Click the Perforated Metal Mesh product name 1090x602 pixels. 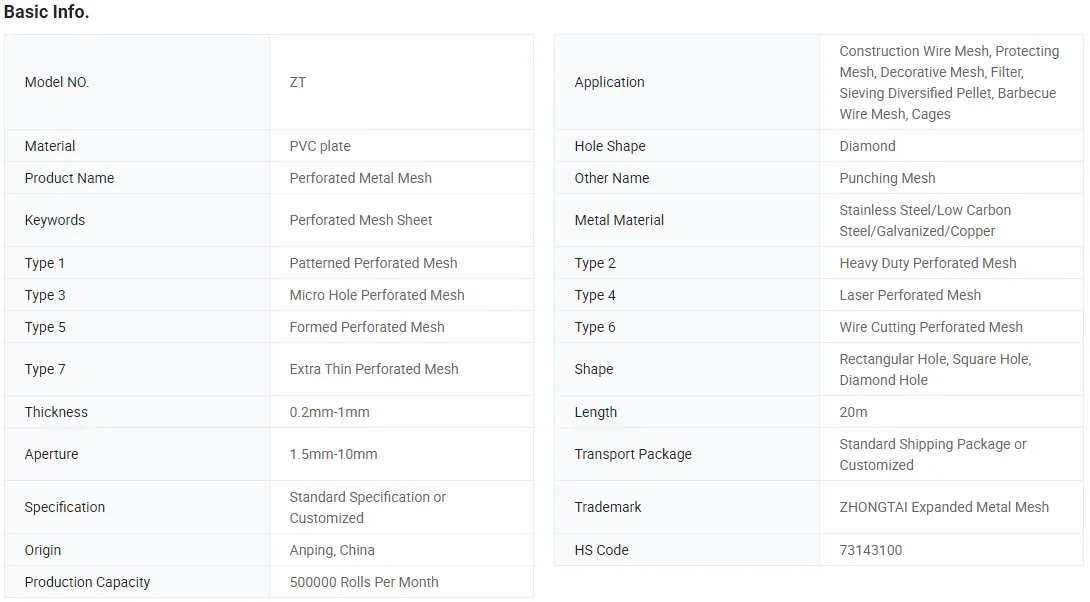360,178
